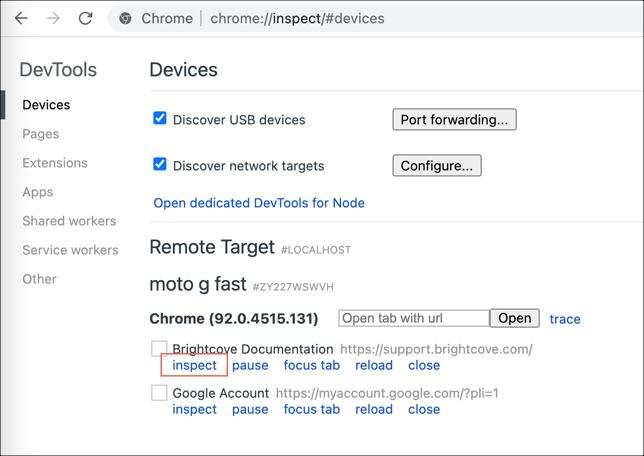The width and height of the screenshot is (644, 456).
Task: Click the Chrome site info icon
Action: [x=125, y=18]
